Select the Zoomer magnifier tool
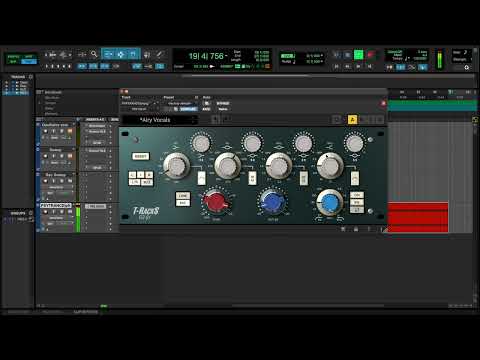Screen dimensions: 480x360 coord(94,54)
